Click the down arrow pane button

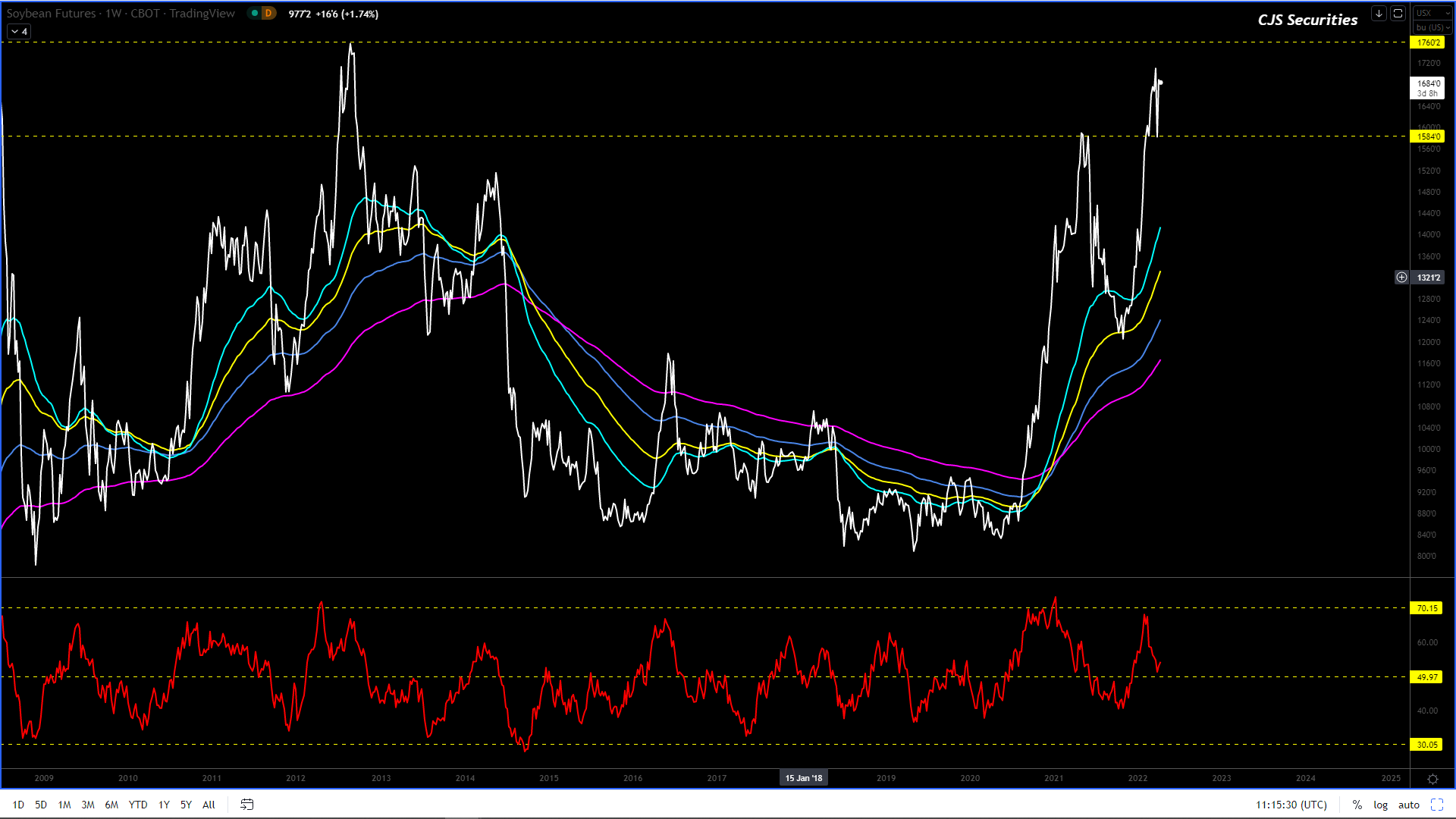click(x=1379, y=14)
